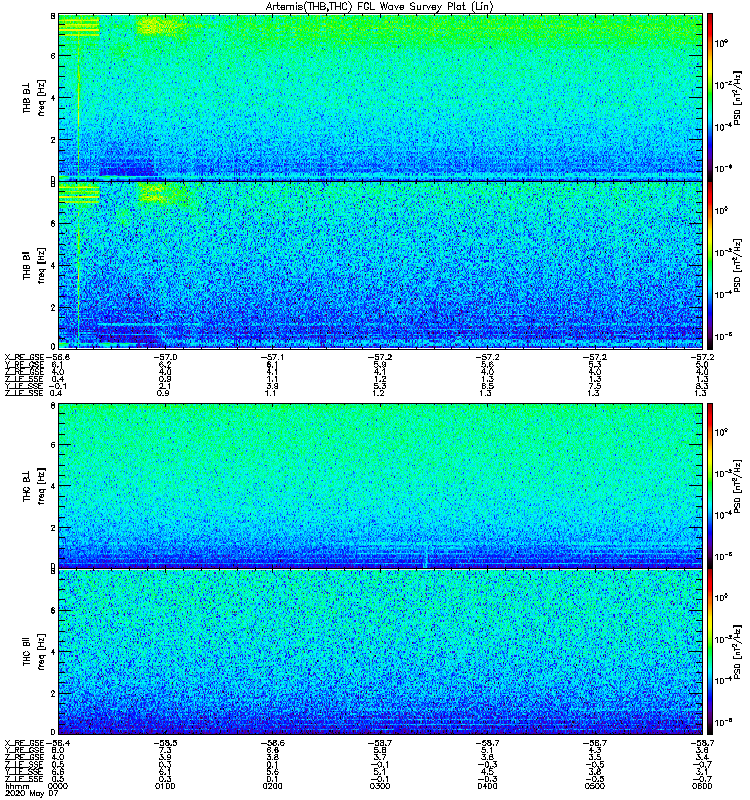The width and height of the screenshot is (750, 800).
Task: Click the THC X_RE_GSE row label
Action: (x=24, y=743)
